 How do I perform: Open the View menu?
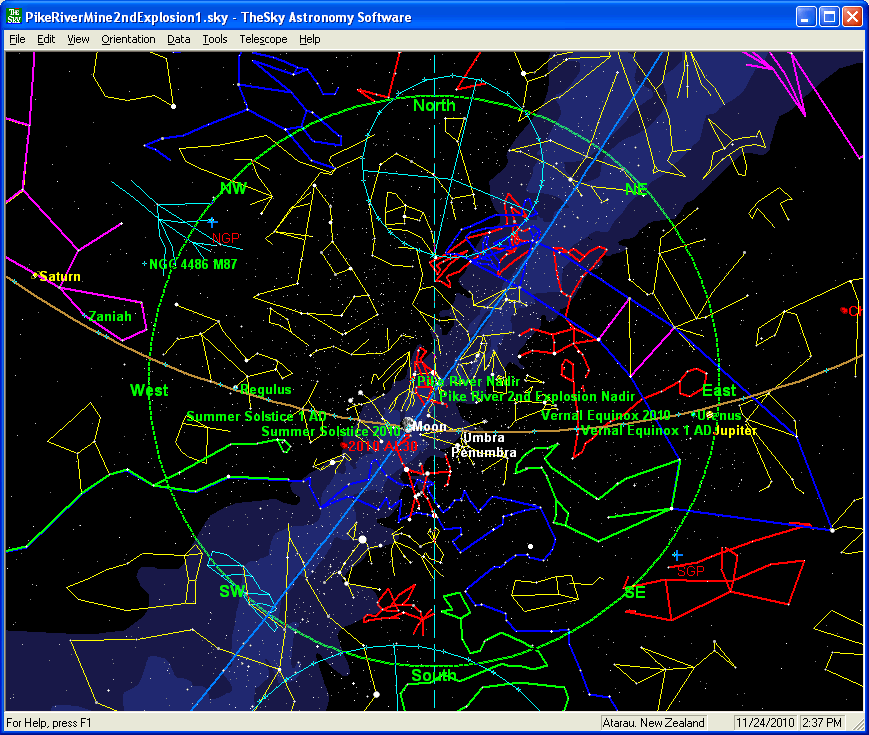[78, 39]
